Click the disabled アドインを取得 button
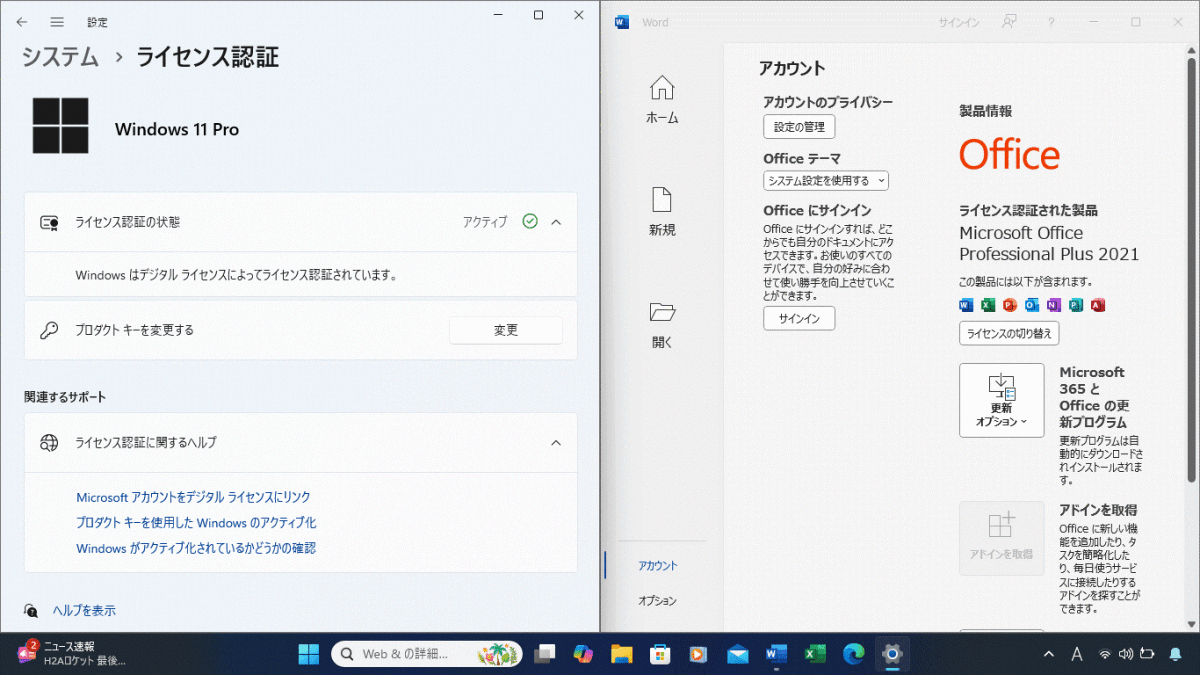Image resolution: width=1200 pixels, height=675 pixels. pos(1001,538)
